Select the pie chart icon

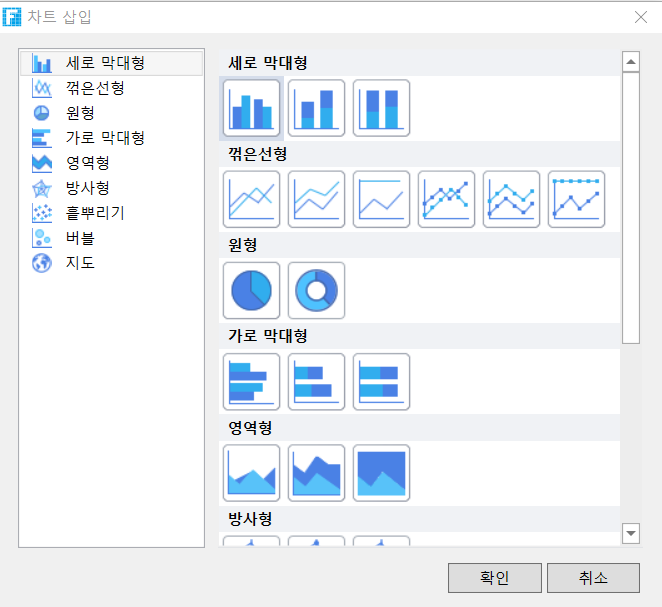coord(251,291)
